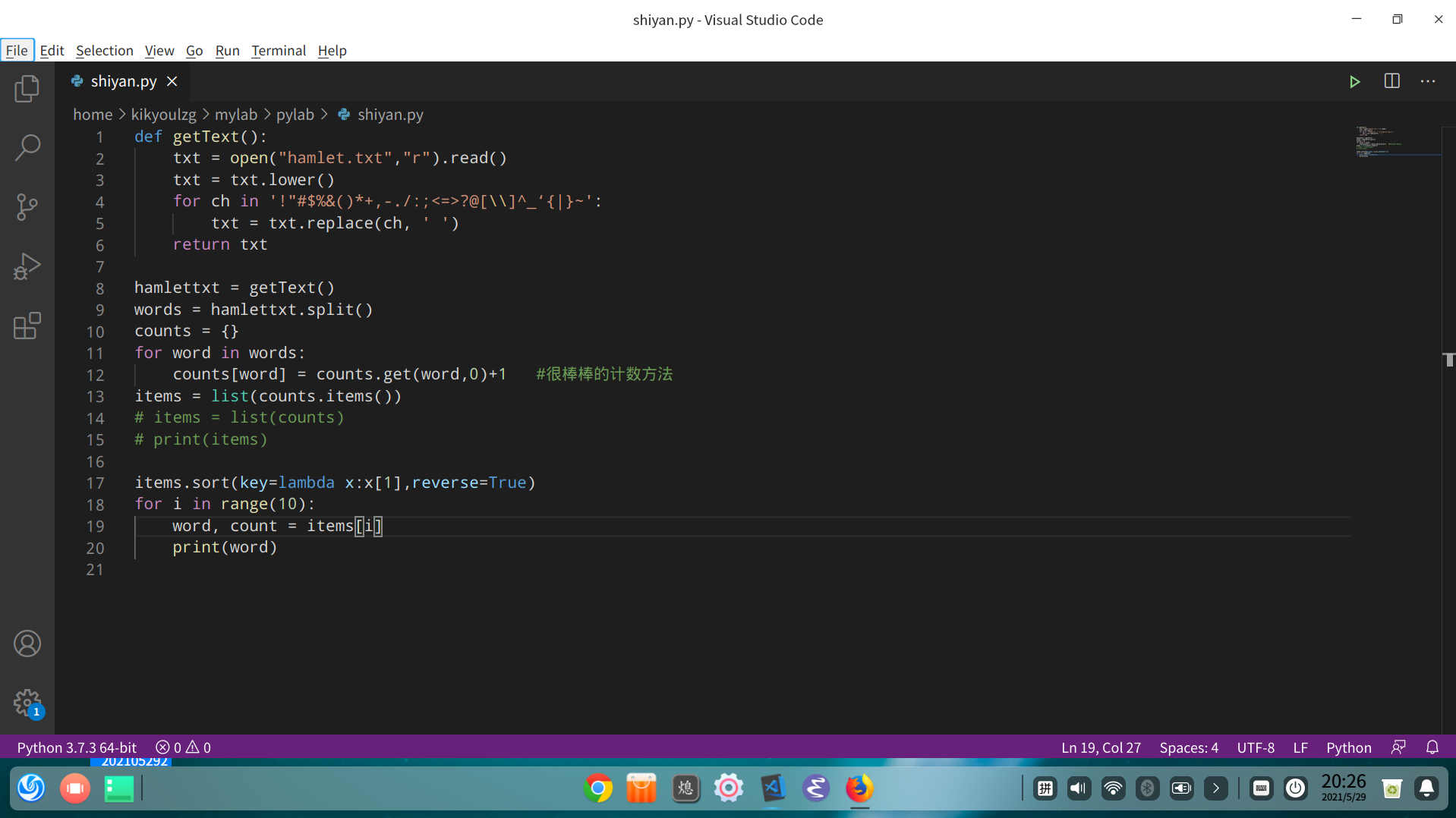This screenshot has height=818, width=1456.
Task: Open the Selection menu
Action: pyautogui.click(x=104, y=50)
